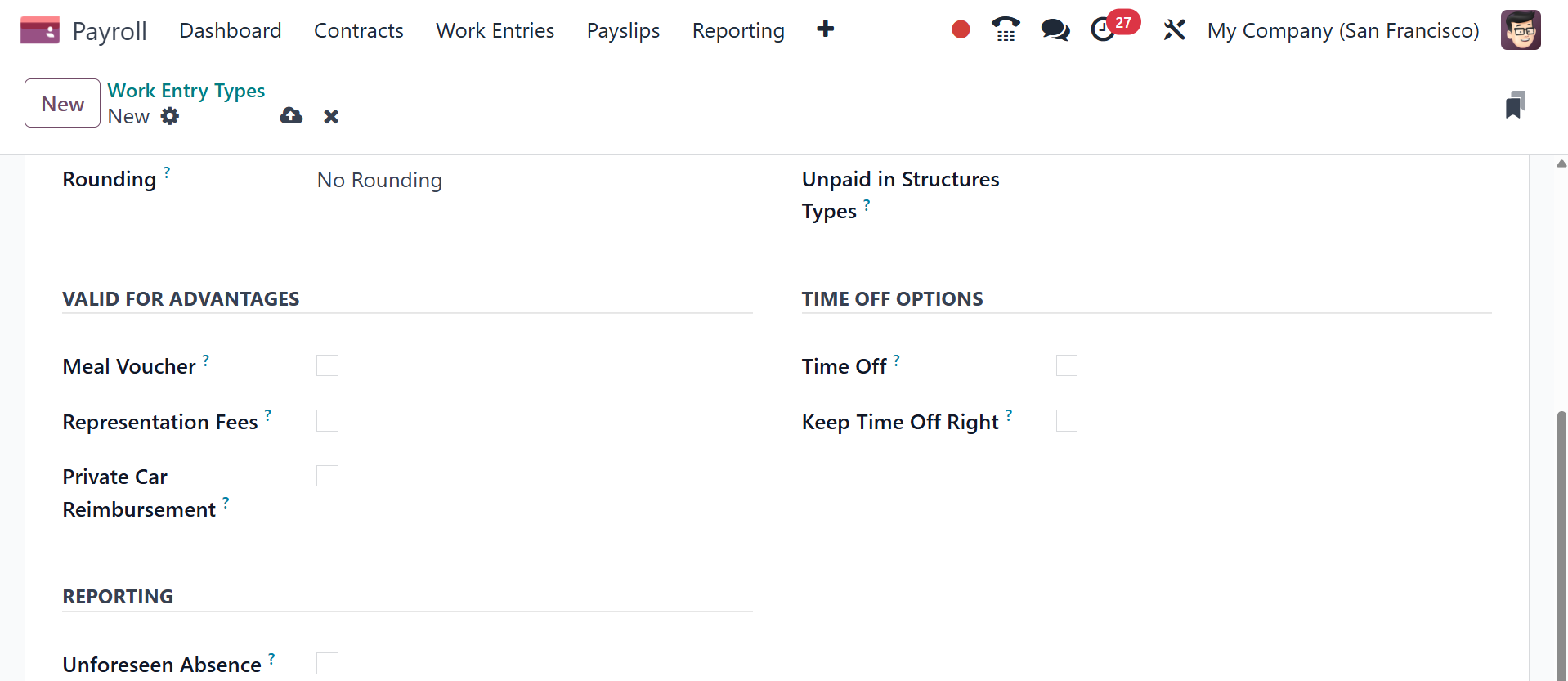Click the red recording indicator icon
Screen dimensions: 1568x681
[961, 30]
